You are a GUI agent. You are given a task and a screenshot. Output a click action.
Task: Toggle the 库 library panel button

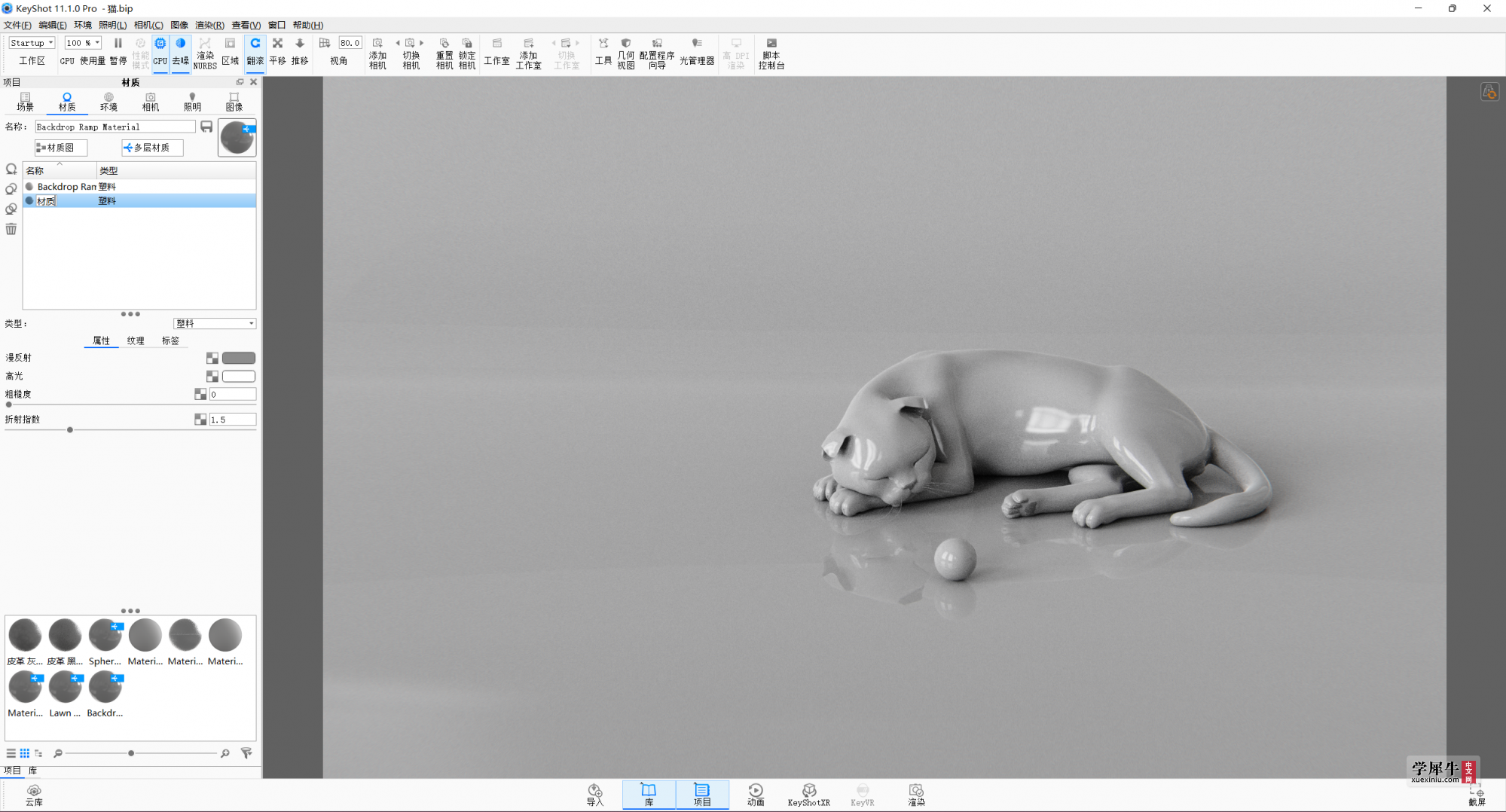pyautogui.click(x=649, y=795)
